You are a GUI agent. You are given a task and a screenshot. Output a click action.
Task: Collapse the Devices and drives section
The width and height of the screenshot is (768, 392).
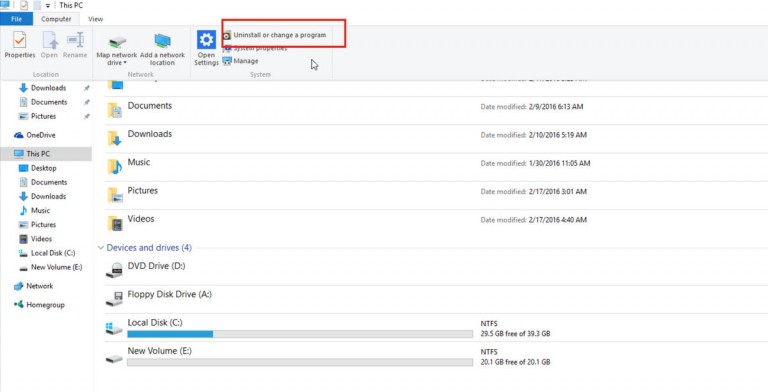(x=101, y=248)
